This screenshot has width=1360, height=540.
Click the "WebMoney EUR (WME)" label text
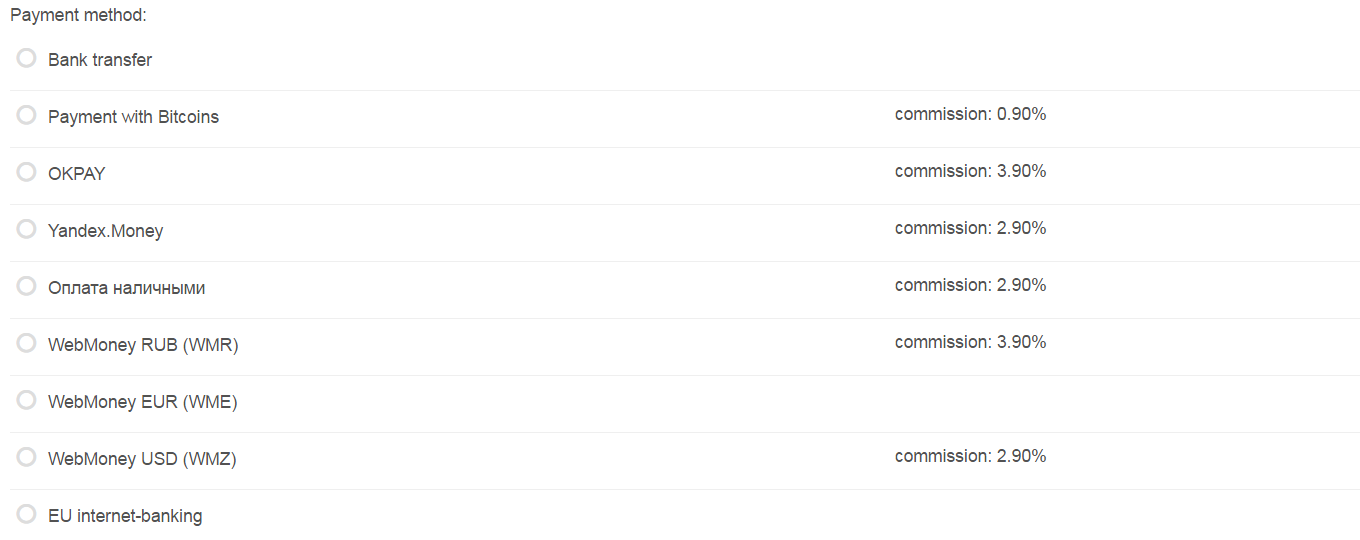click(142, 402)
